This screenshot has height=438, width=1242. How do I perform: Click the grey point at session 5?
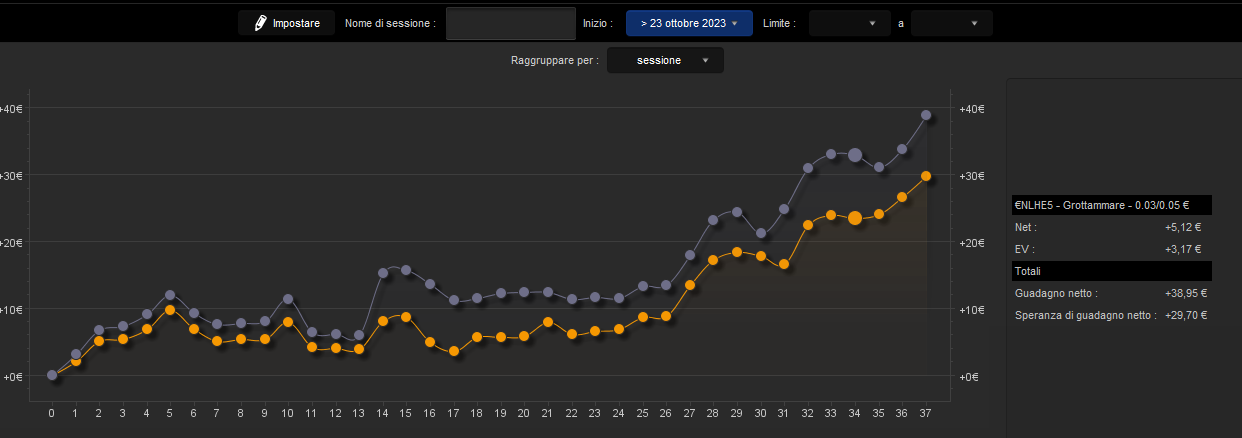(170, 295)
